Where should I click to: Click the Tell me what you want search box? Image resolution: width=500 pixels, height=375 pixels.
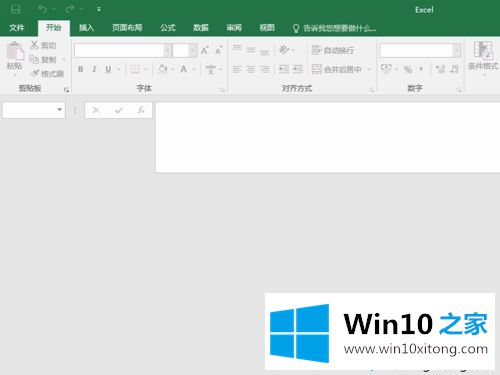click(335, 28)
